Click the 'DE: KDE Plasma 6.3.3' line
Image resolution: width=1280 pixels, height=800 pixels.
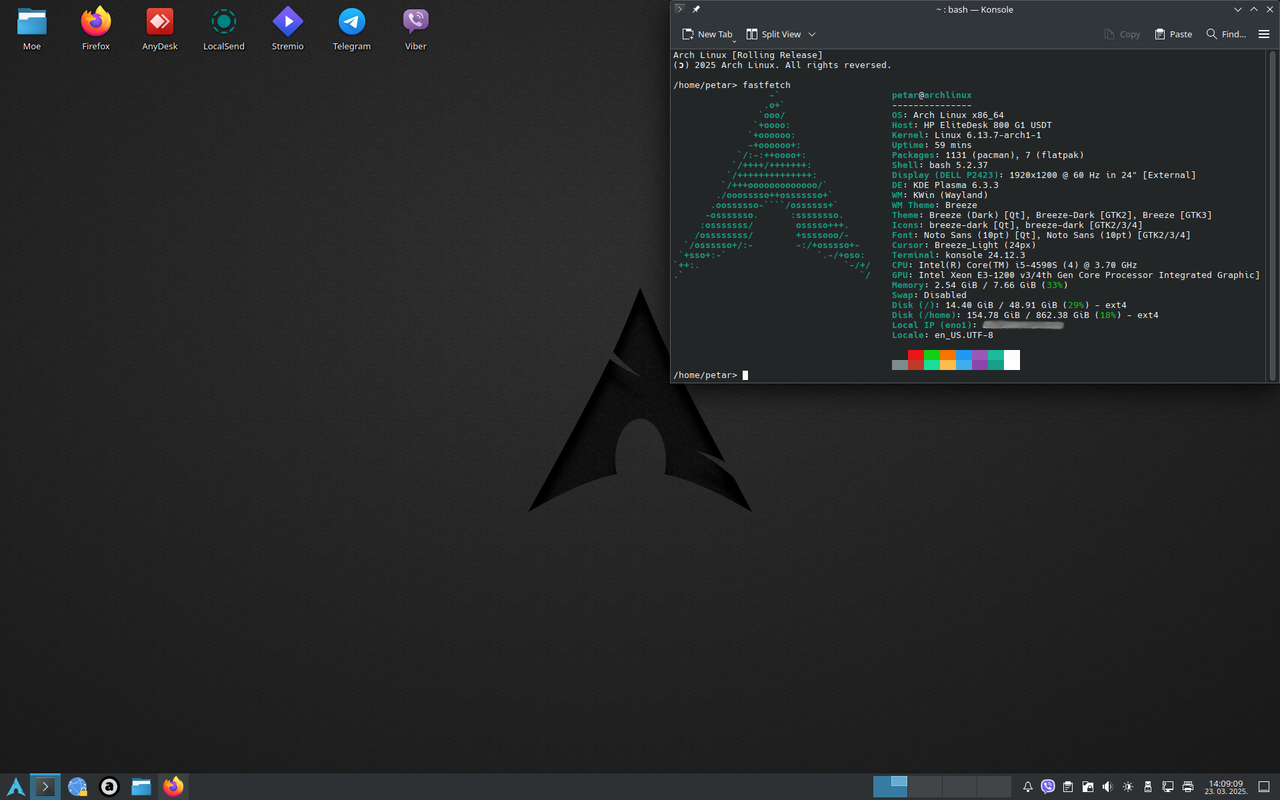[945, 185]
